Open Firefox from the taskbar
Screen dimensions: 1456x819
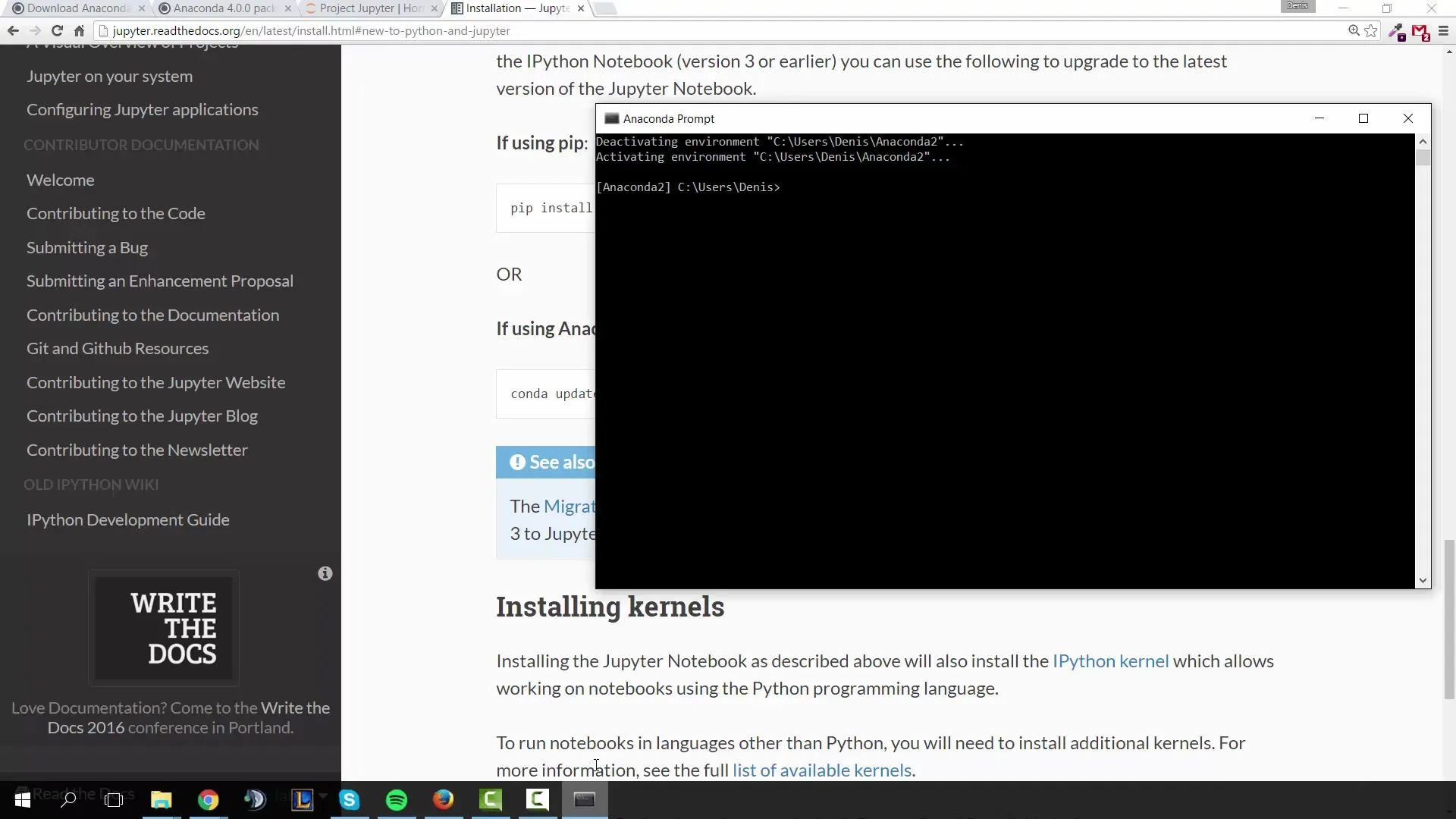[x=444, y=799]
